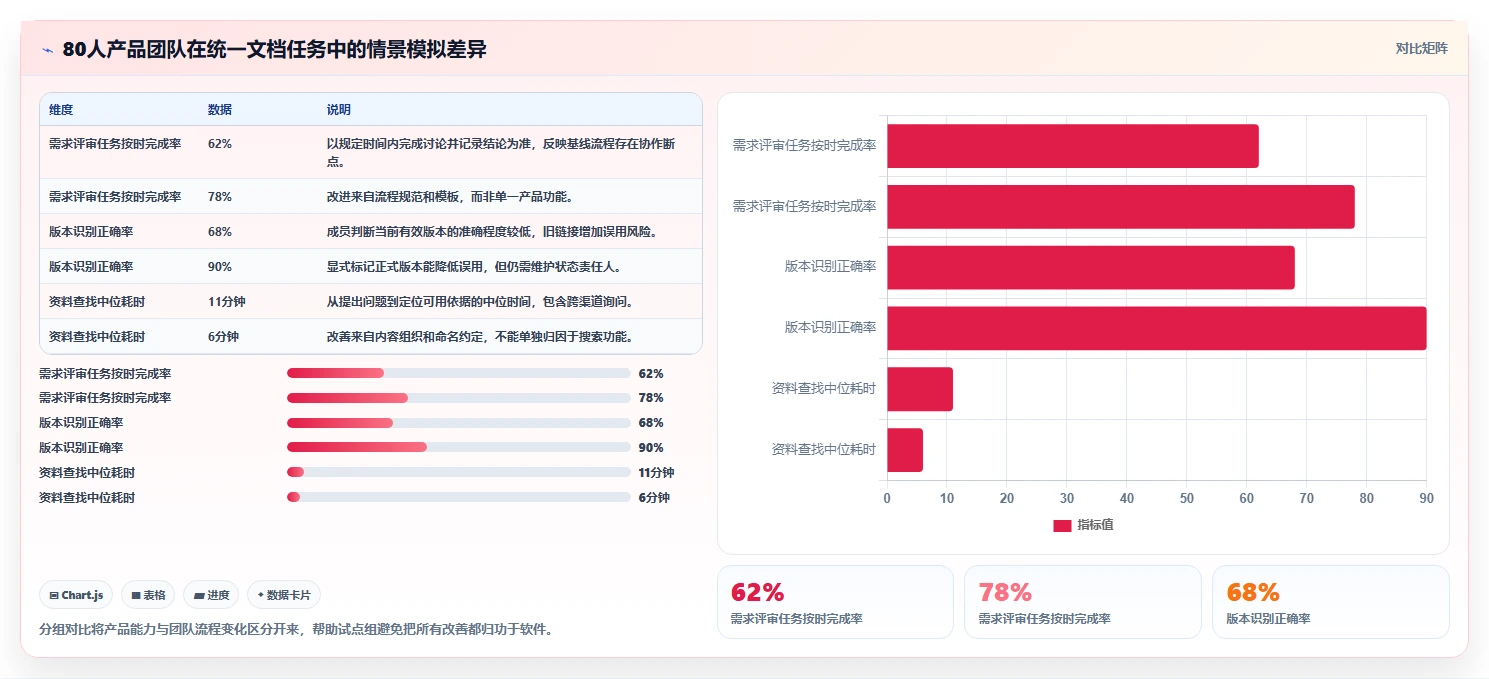Click the 90% progress bar

click(459, 448)
